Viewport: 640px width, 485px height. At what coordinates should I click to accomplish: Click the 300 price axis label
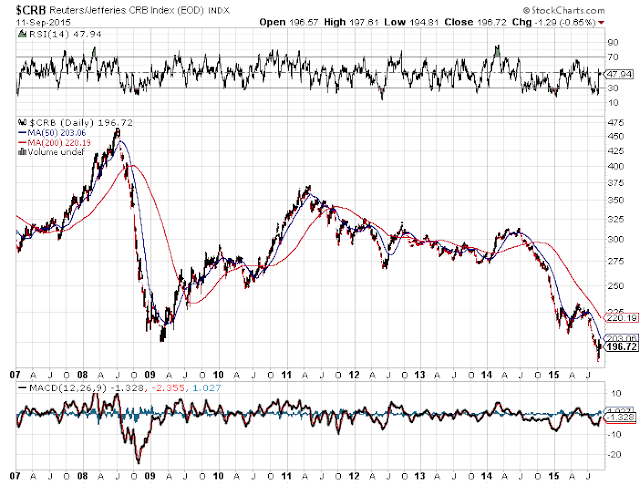click(x=616, y=239)
